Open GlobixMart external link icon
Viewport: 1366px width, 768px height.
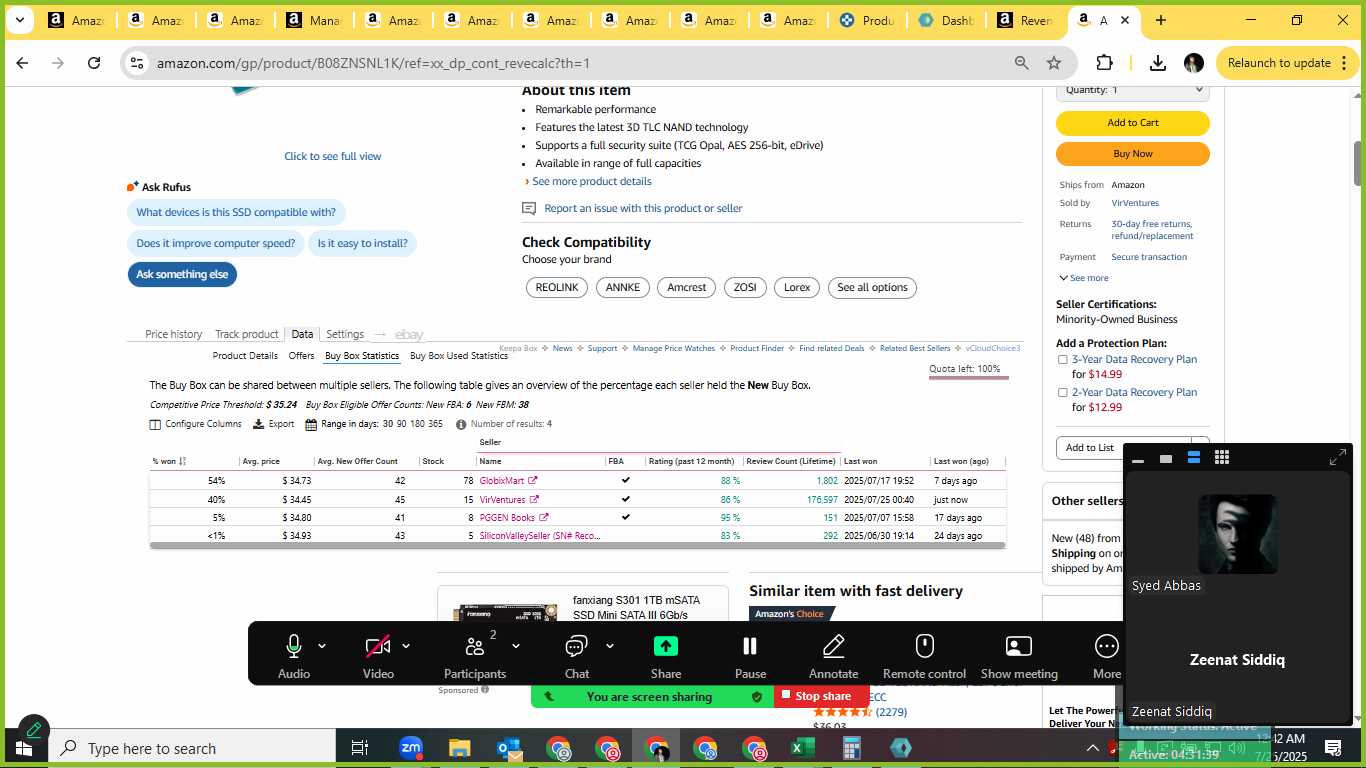coord(533,481)
